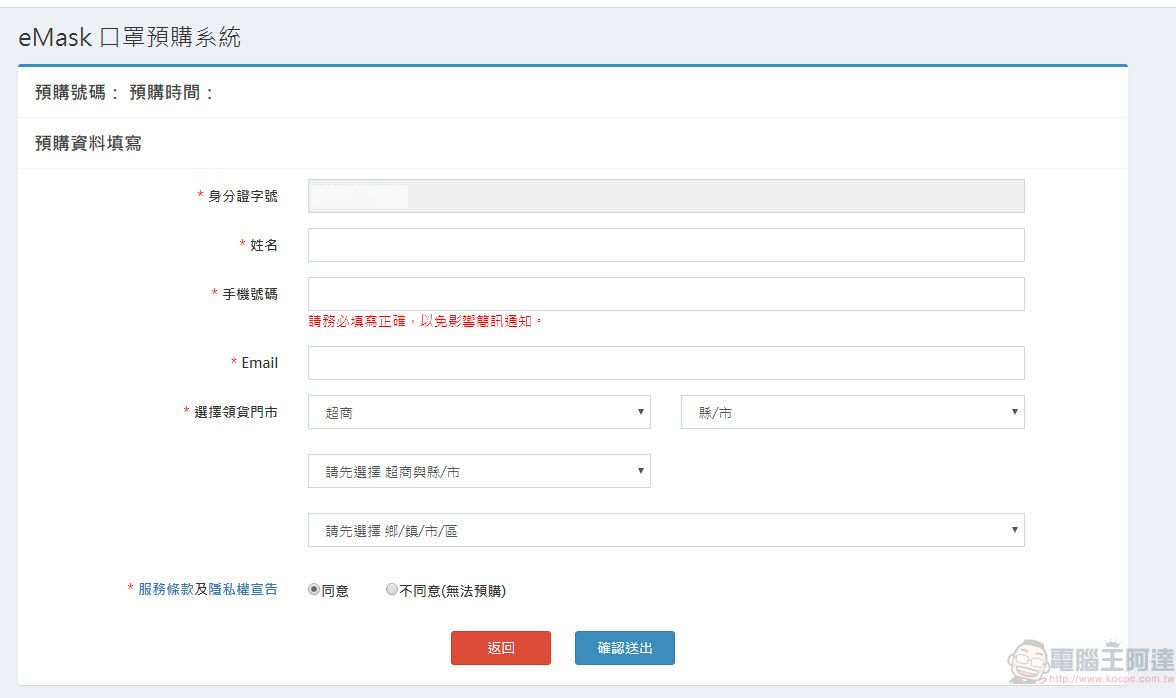Click the 身分證字號 ID number field
The width and height of the screenshot is (1176, 698).
pyautogui.click(x=666, y=196)
